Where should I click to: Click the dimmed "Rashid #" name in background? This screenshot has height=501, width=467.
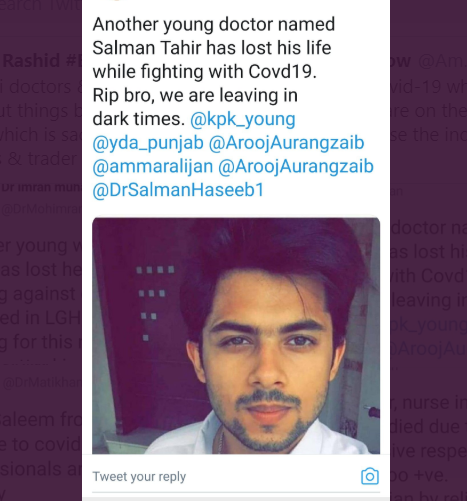[42, 61]
